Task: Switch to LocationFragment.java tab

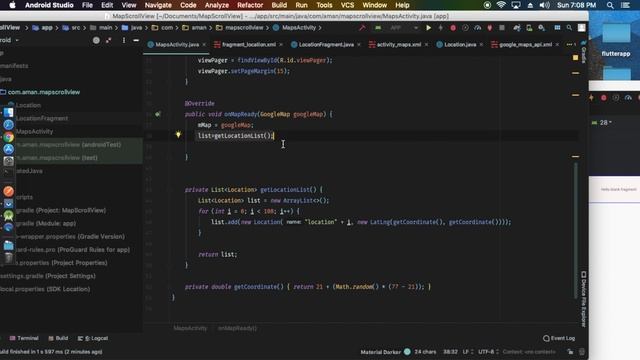Action: tap(326, 44)
